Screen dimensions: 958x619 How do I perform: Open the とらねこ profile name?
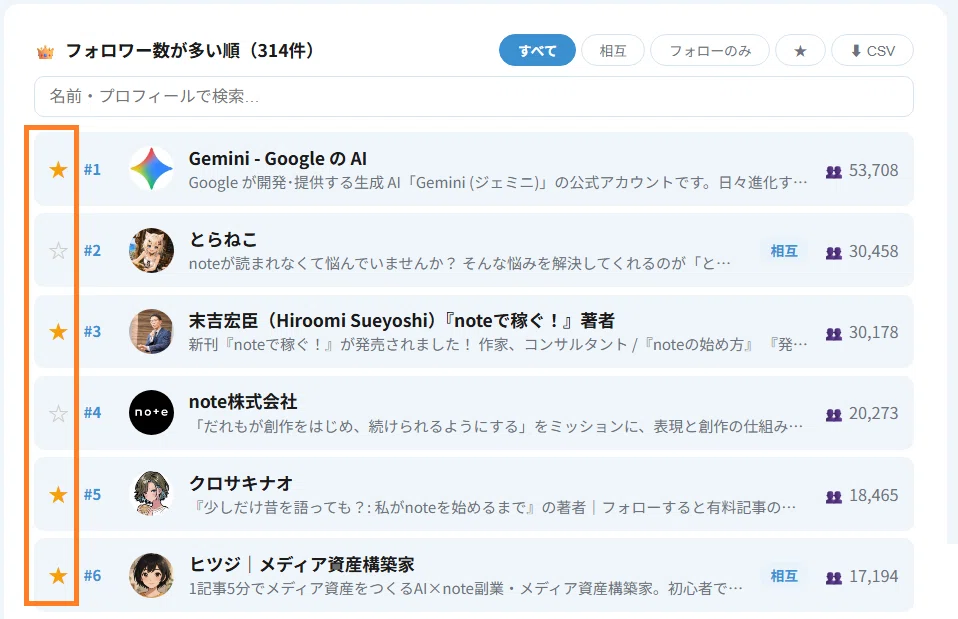(223, 240)
